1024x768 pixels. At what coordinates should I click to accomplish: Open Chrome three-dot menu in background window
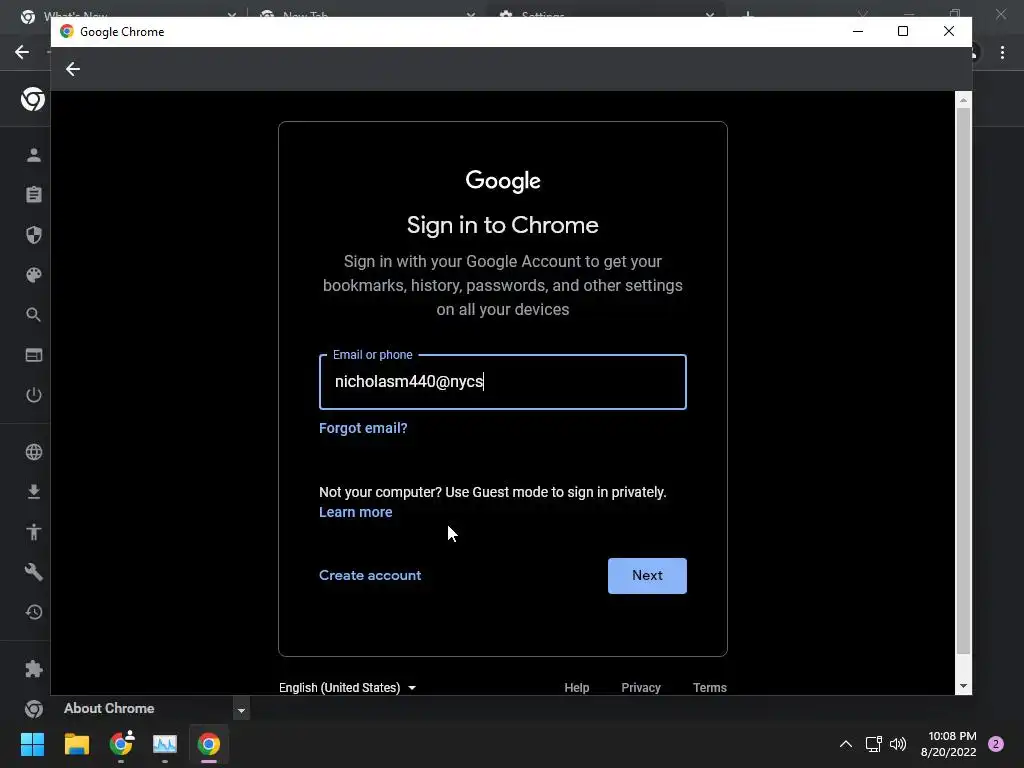click(1002, 52)
